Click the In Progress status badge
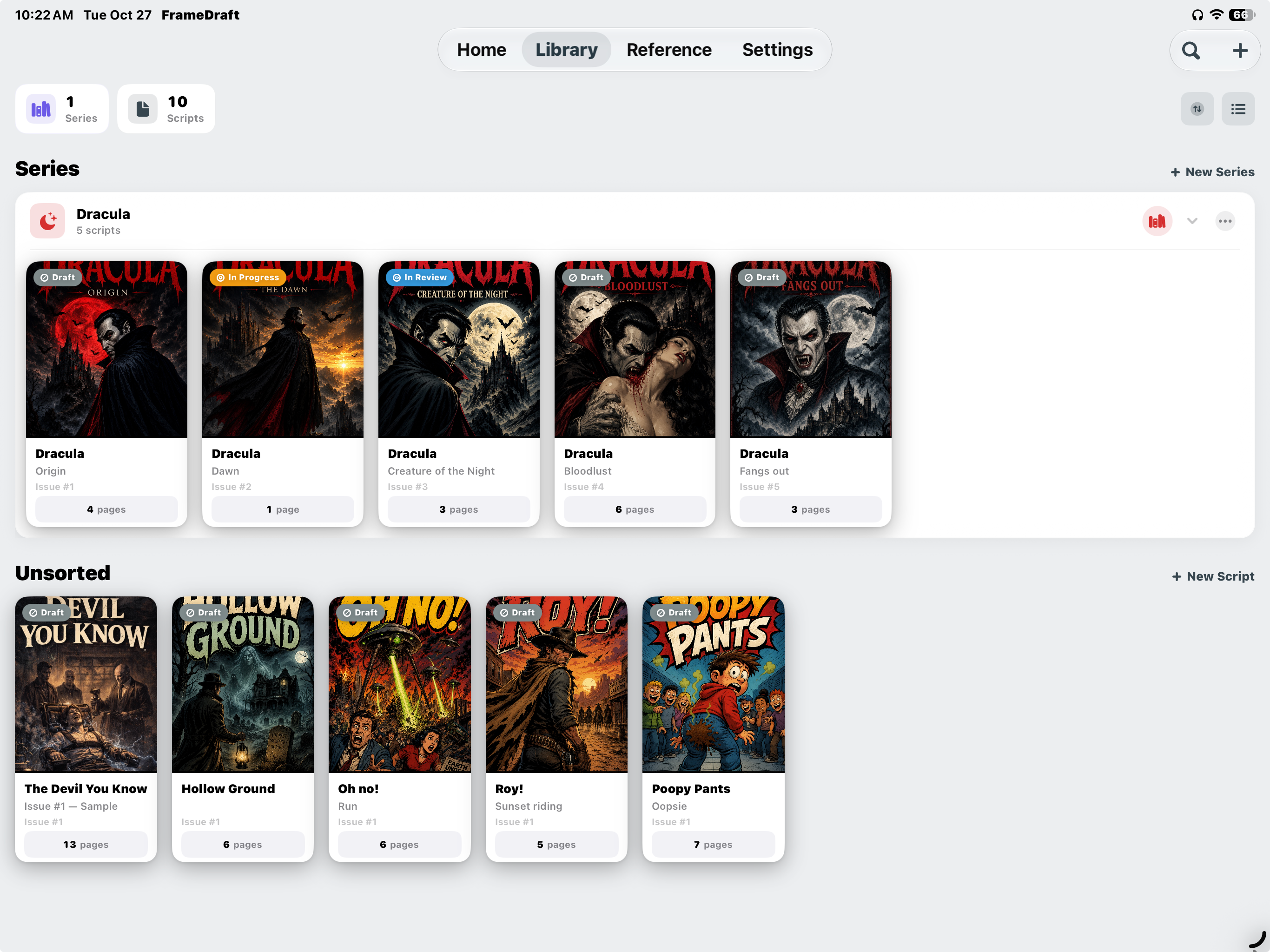 [x=247, y=278]
